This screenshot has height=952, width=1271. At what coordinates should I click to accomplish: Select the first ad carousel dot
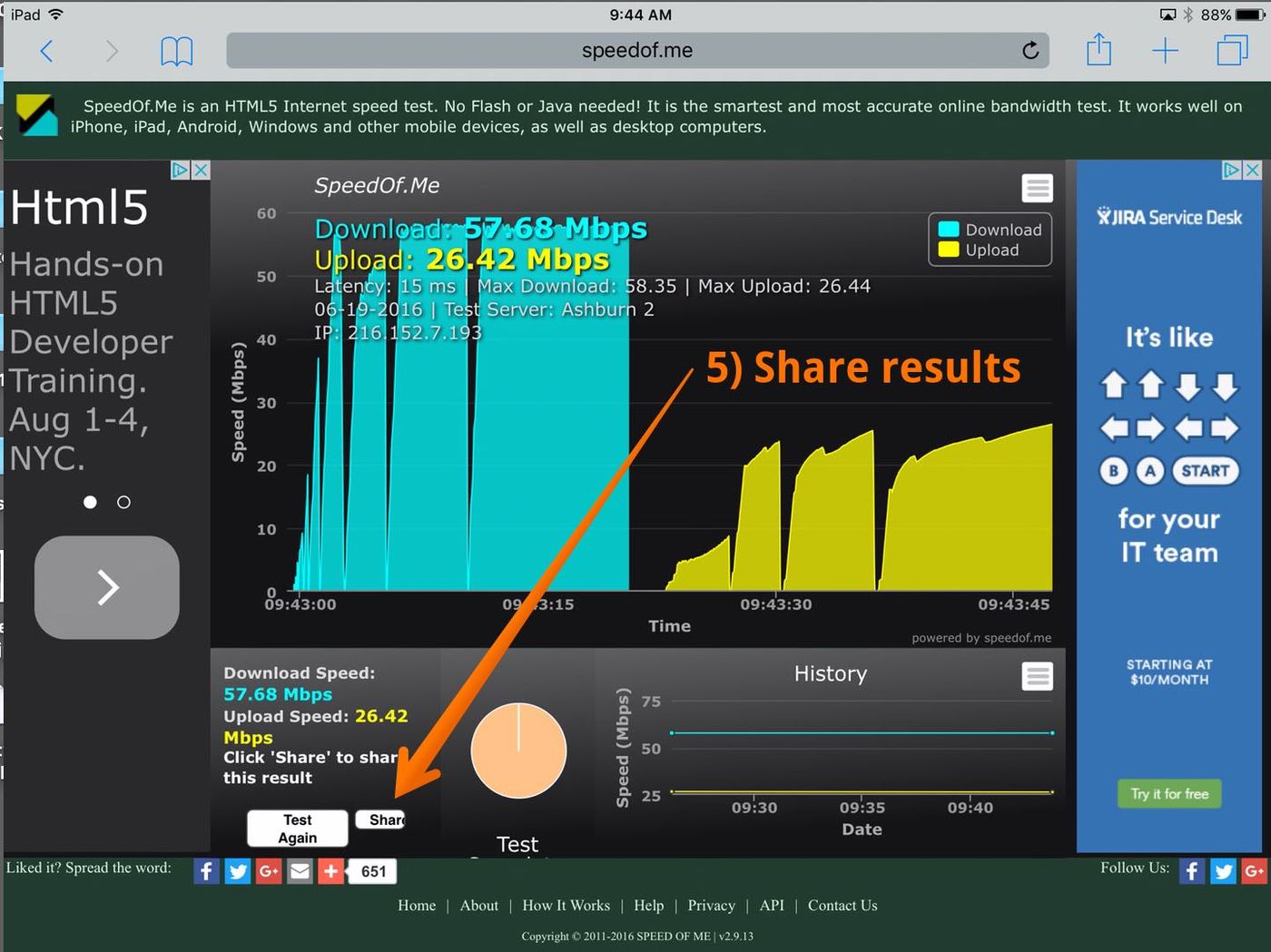(90, 502)
